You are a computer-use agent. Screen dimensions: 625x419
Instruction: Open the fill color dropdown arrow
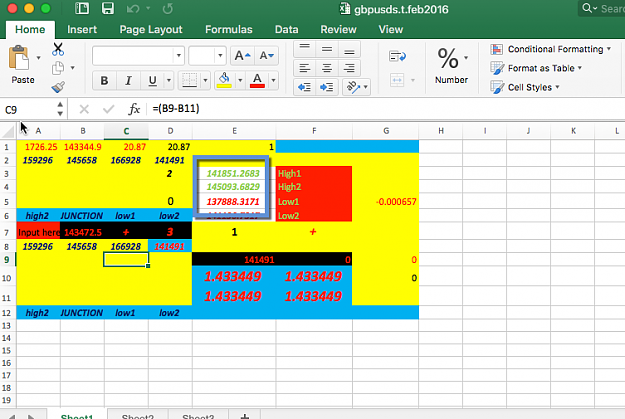[x=240, y=81]
